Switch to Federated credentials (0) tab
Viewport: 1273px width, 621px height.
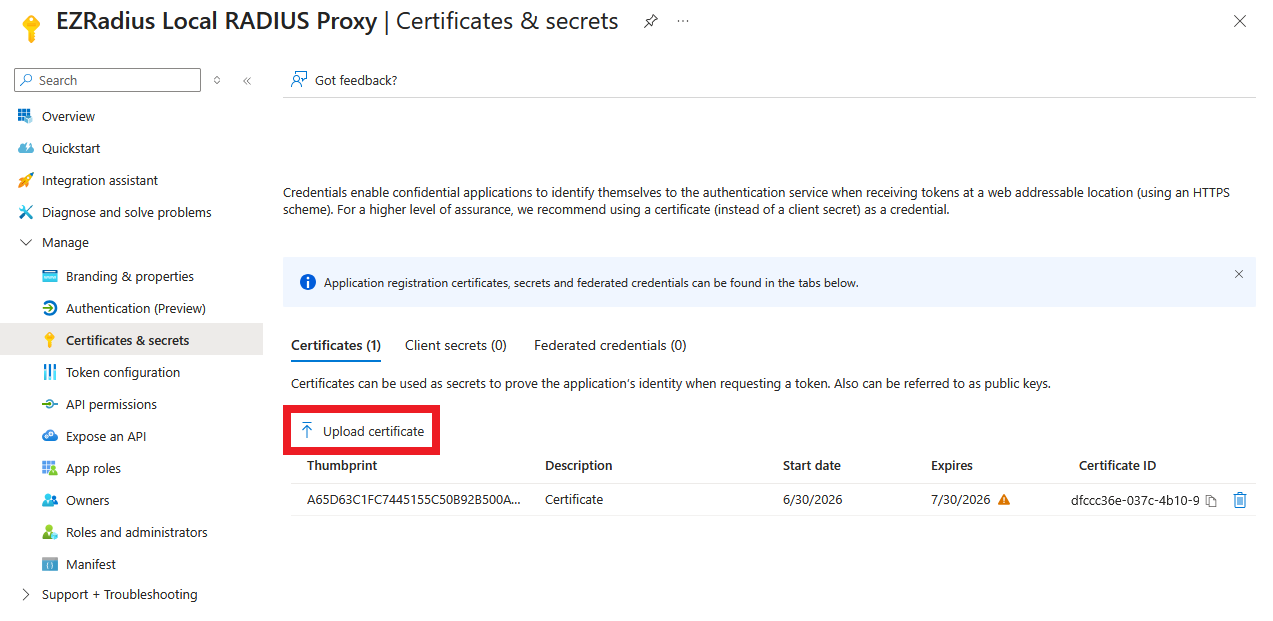tap(610, 345)
